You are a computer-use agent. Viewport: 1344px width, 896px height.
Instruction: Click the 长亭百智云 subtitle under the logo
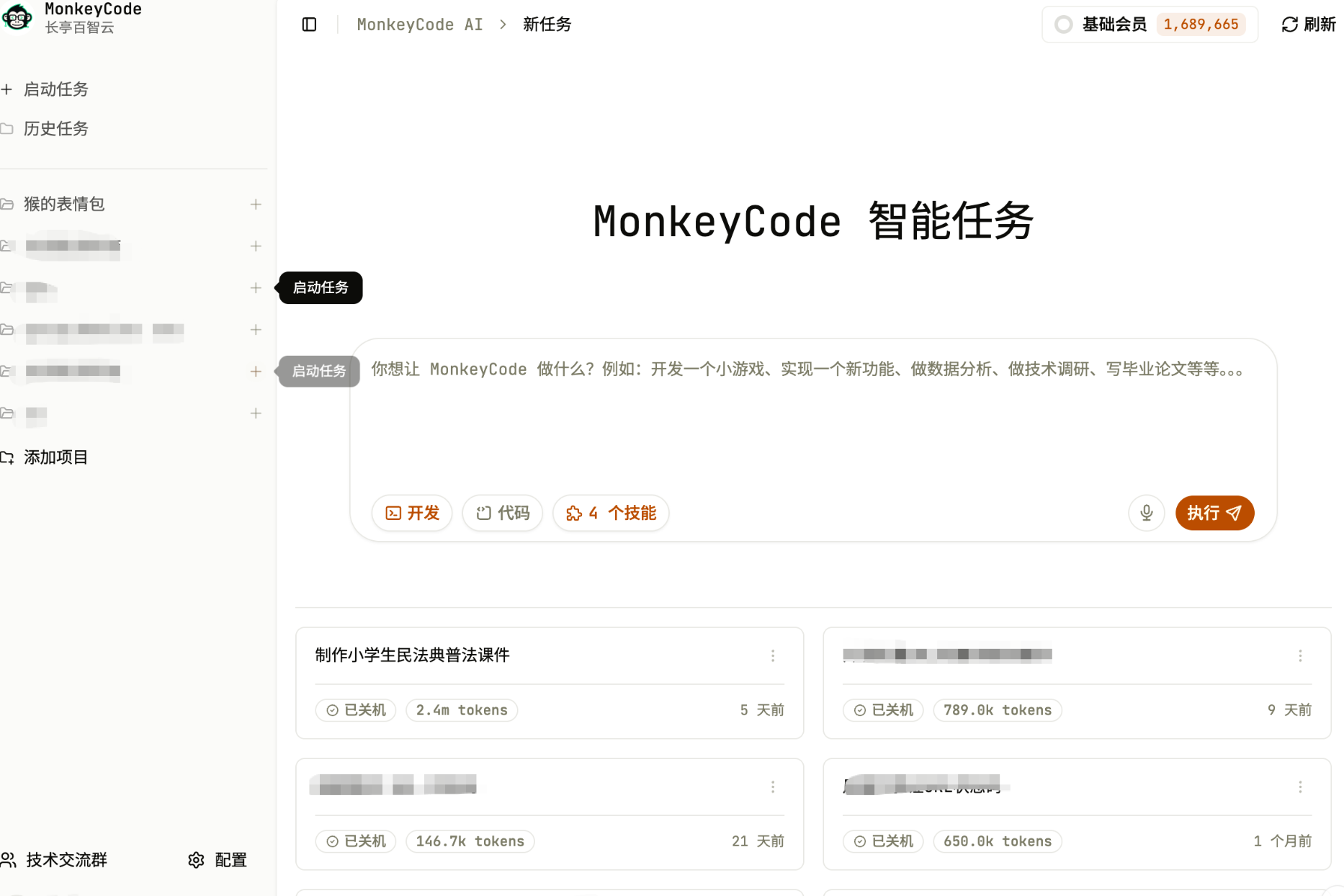point(79,27)
